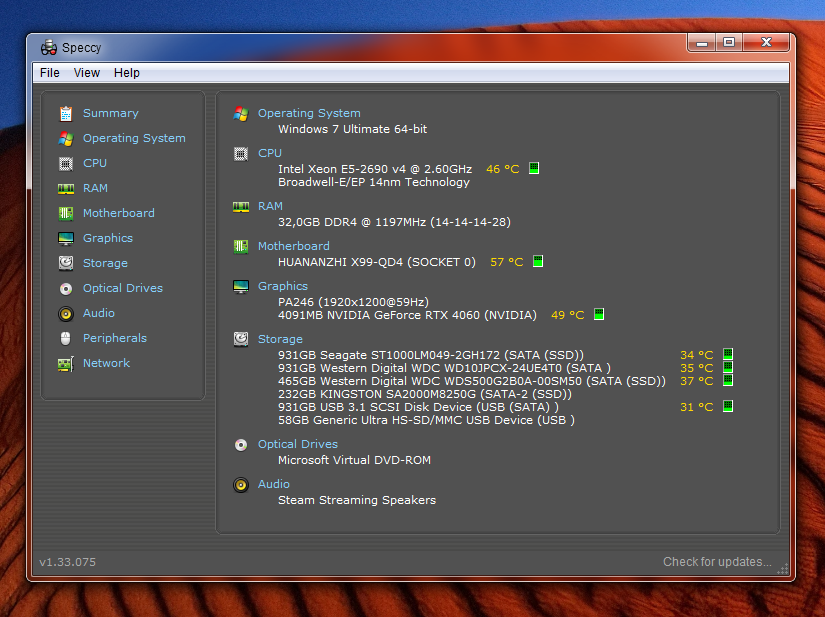Select Storage in the sidebar
The width and height of the screenshot is (825, 617).
(105, 263)
